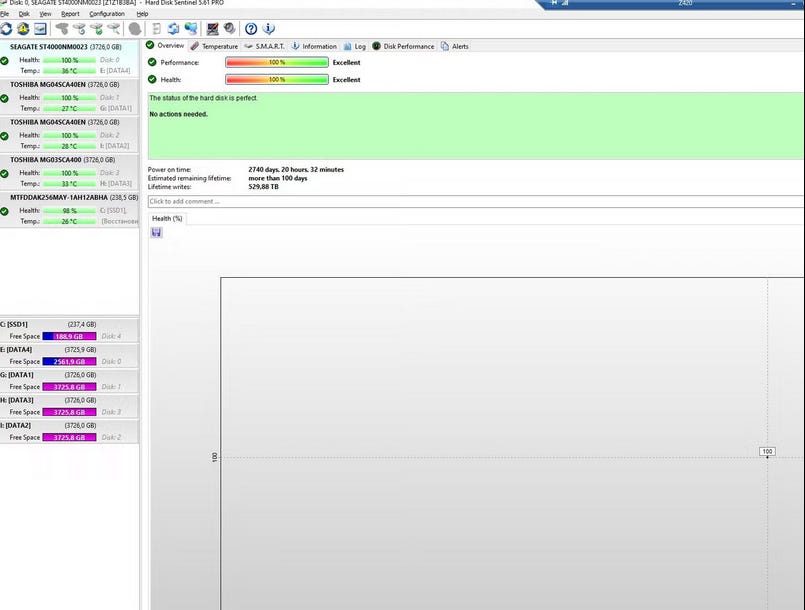Select the G: [DATA1] partition
805x610 pixels.
[69, 380]
